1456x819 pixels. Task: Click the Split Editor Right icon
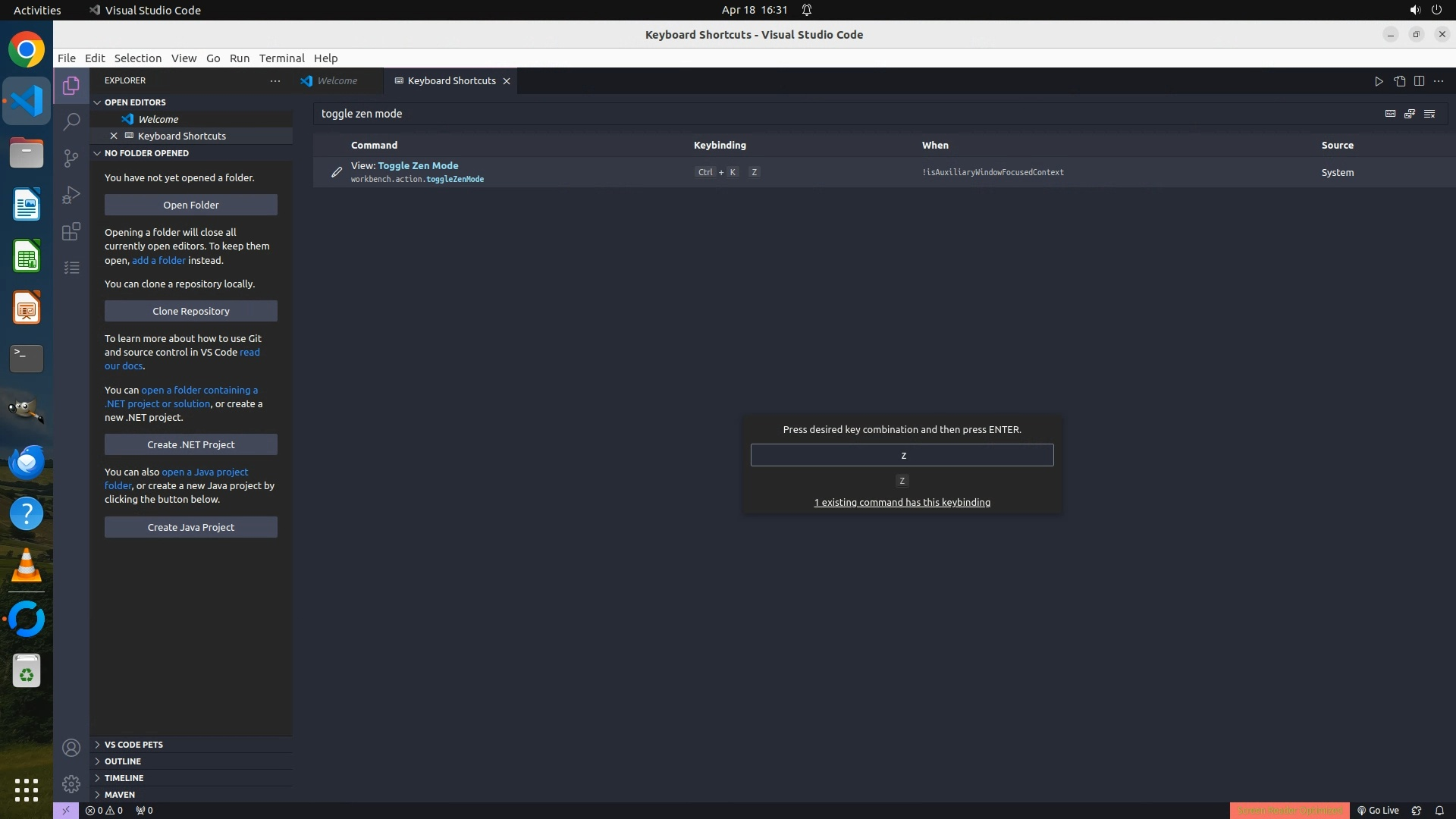[1419, 81]
